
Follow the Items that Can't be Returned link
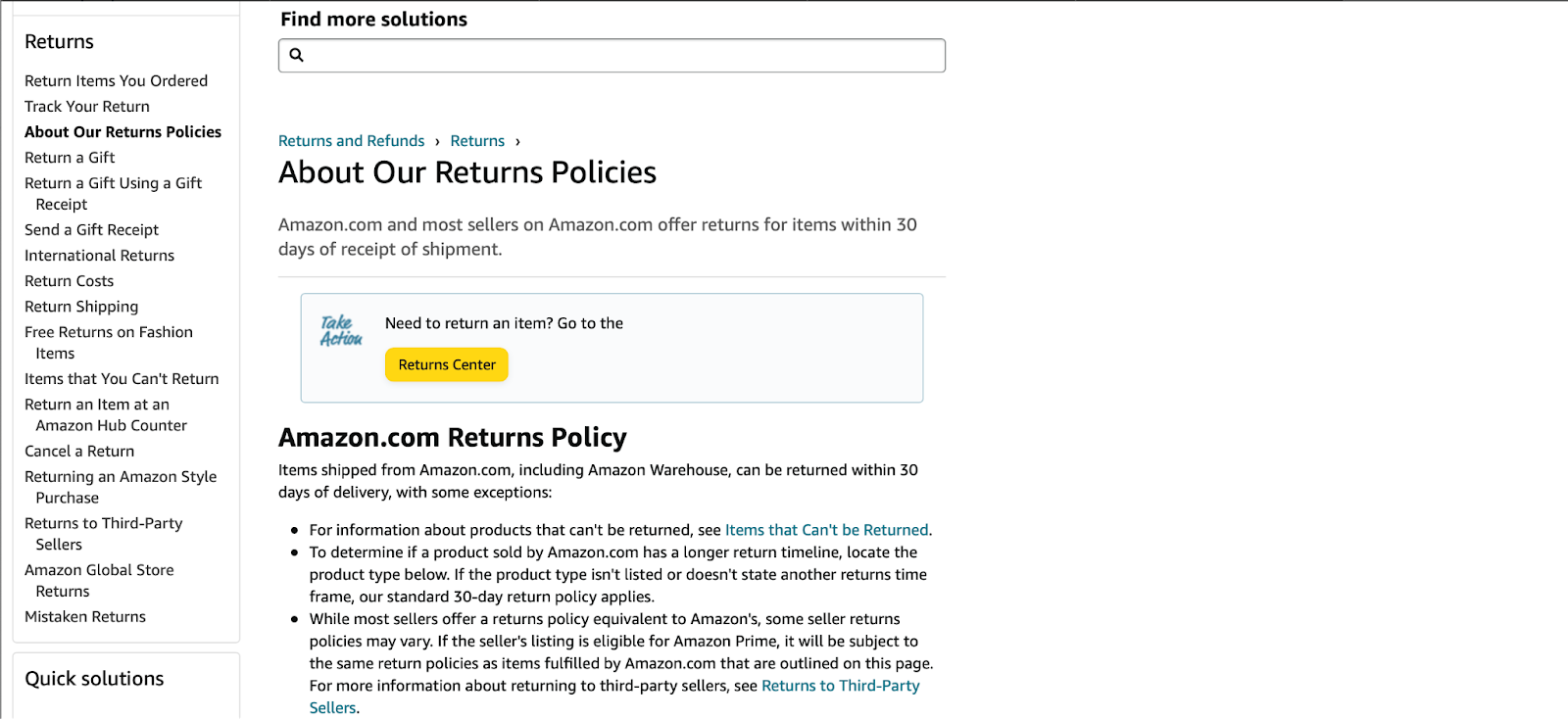click(826, 530)
